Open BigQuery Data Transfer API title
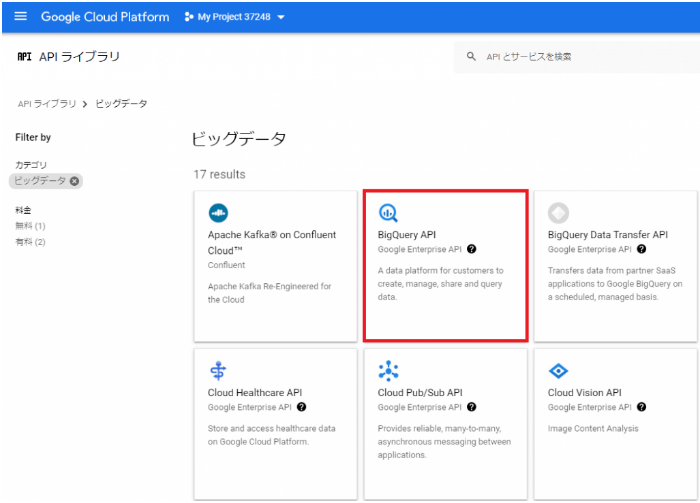700x503 pixels. pyautogui.click(x=608, y=235)
